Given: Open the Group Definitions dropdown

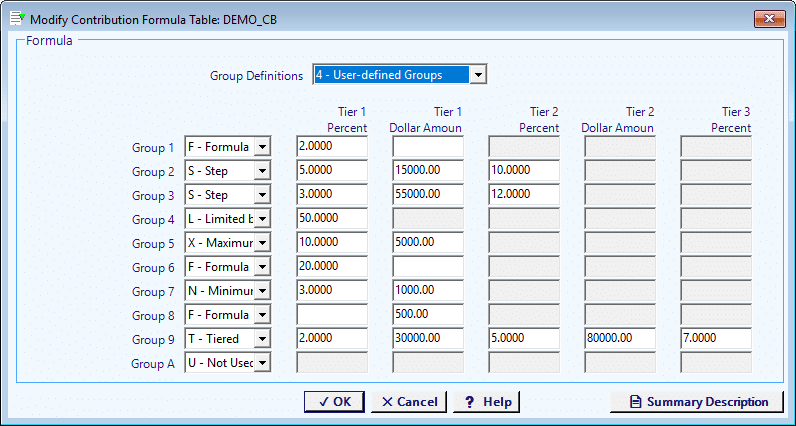Looking at the screenshot, I should pyautogui.click(x=478, y=75).
